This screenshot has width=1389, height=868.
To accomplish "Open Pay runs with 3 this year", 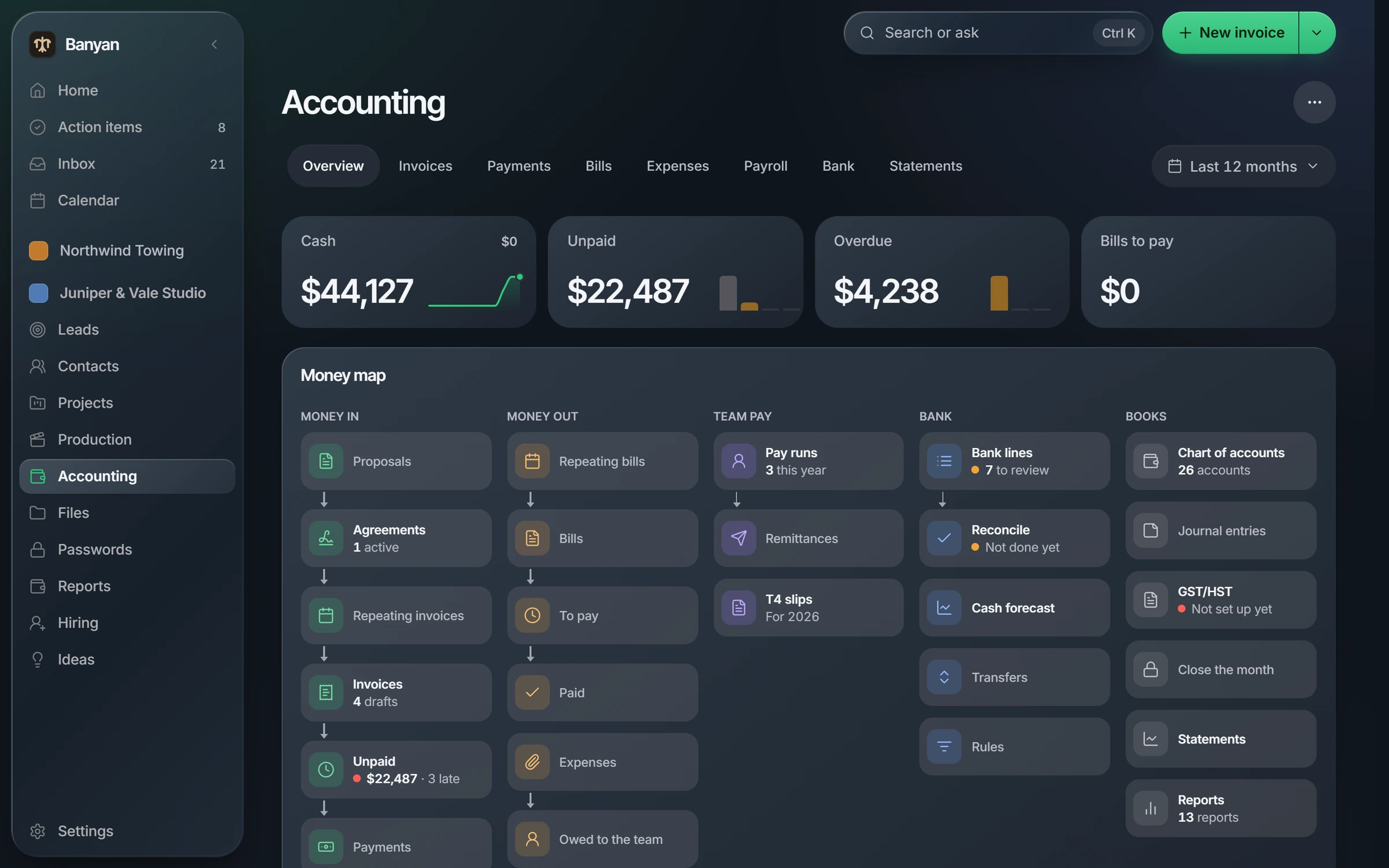I will [809, 461].
